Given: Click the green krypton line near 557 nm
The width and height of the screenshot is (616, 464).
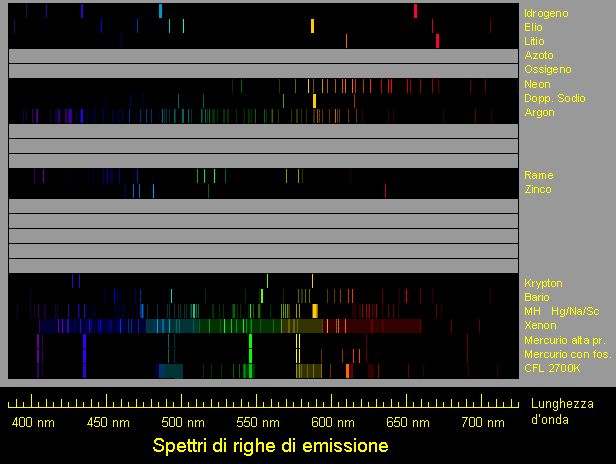Looking at the screenshot, I should (x=268, y=281).
